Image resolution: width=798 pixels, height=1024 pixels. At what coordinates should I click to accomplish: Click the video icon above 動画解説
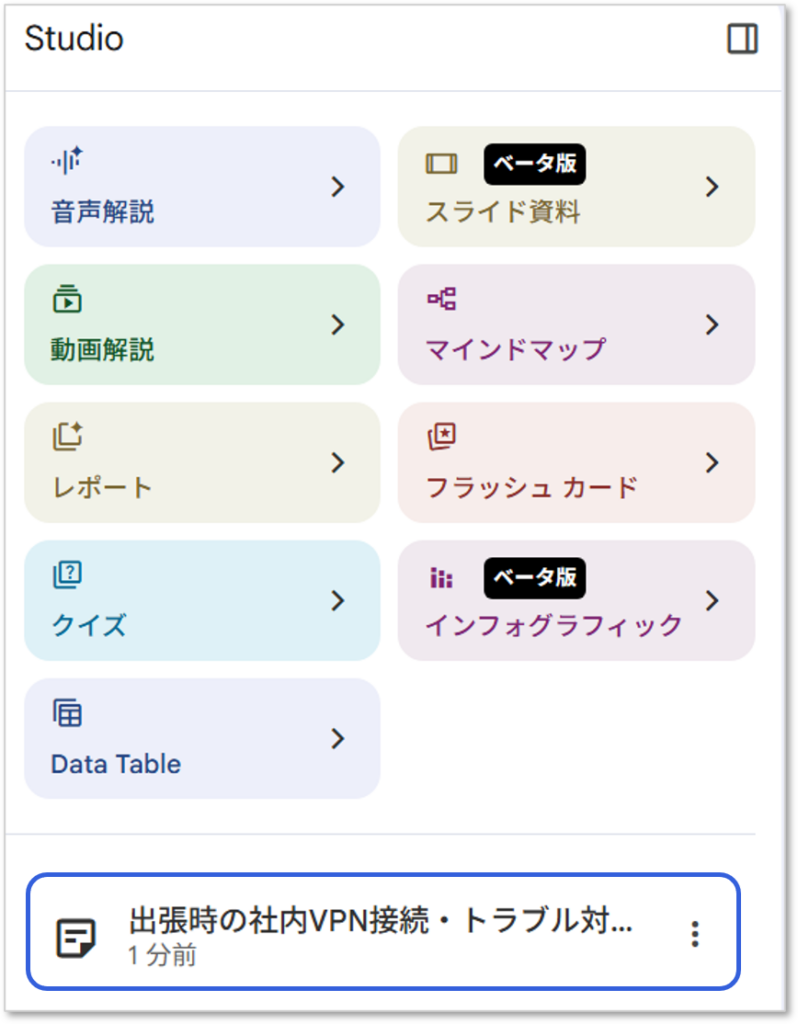tap(67, 299)
